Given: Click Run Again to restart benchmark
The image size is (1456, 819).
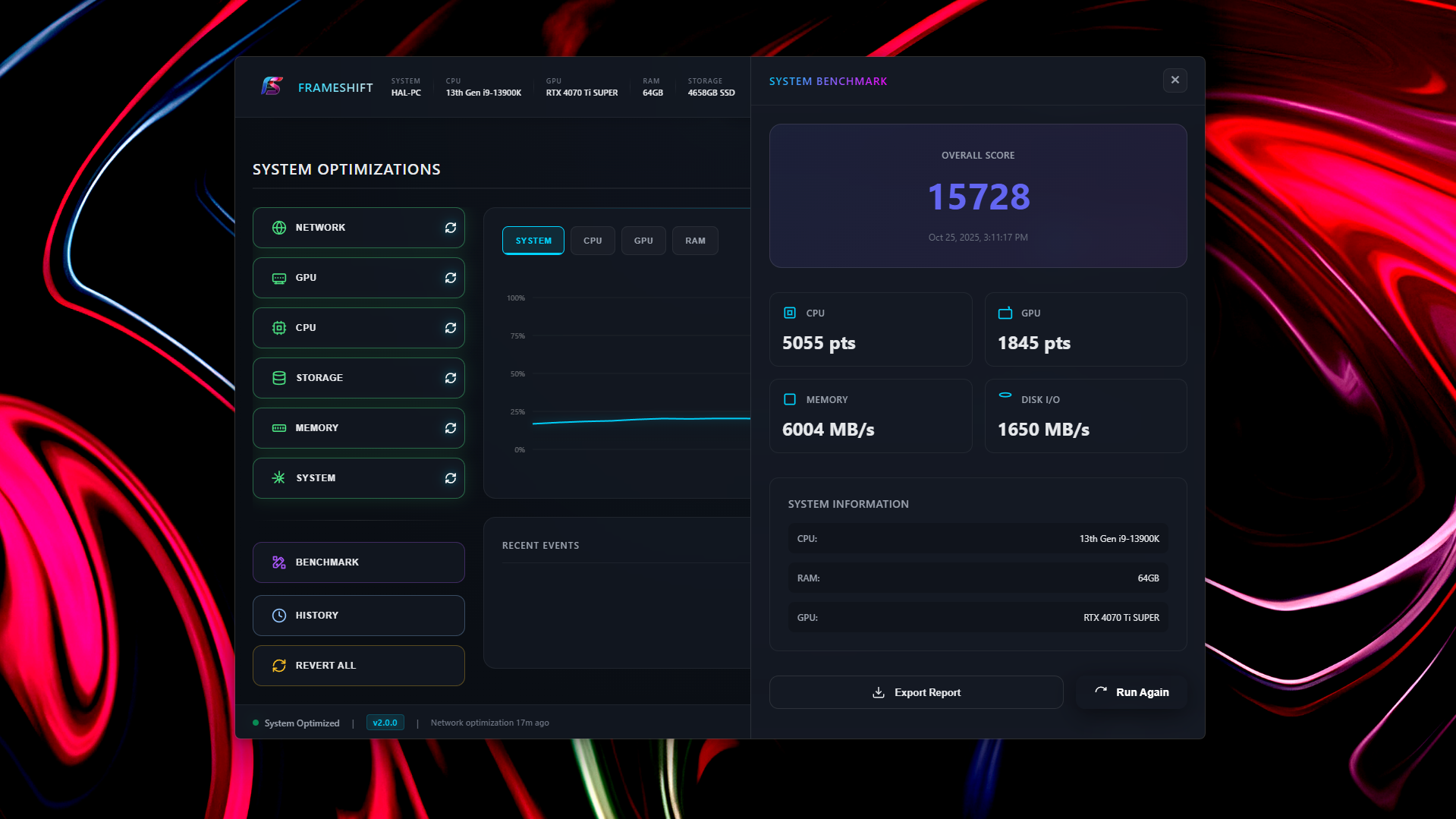Looking at the screenshot, I should pyautogui.click(x=1131, y=691).
